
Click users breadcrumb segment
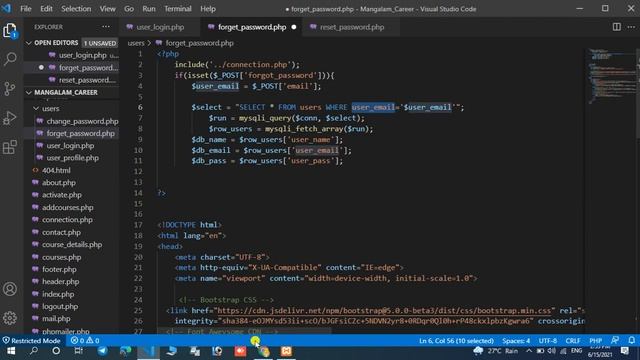[x=136, y=43]
